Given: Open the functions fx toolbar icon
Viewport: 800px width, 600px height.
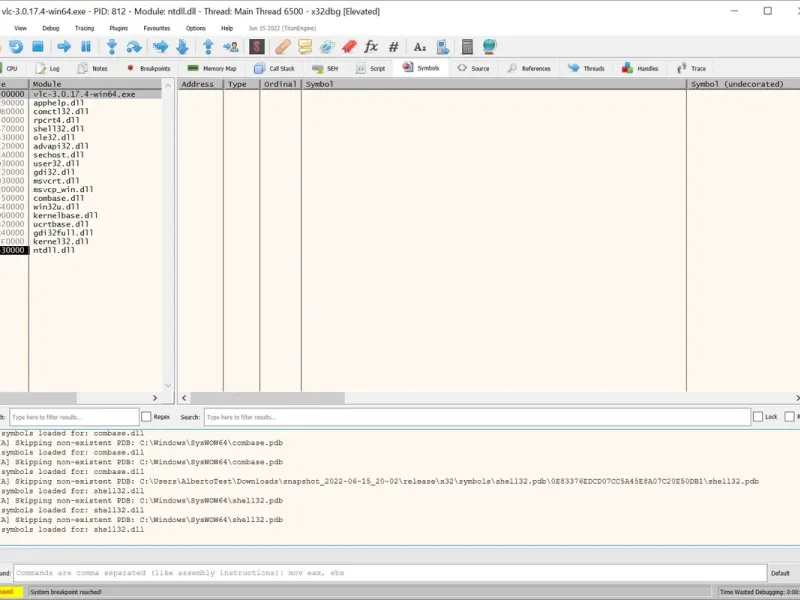Looking at the screenshot, I should [371, 47].
